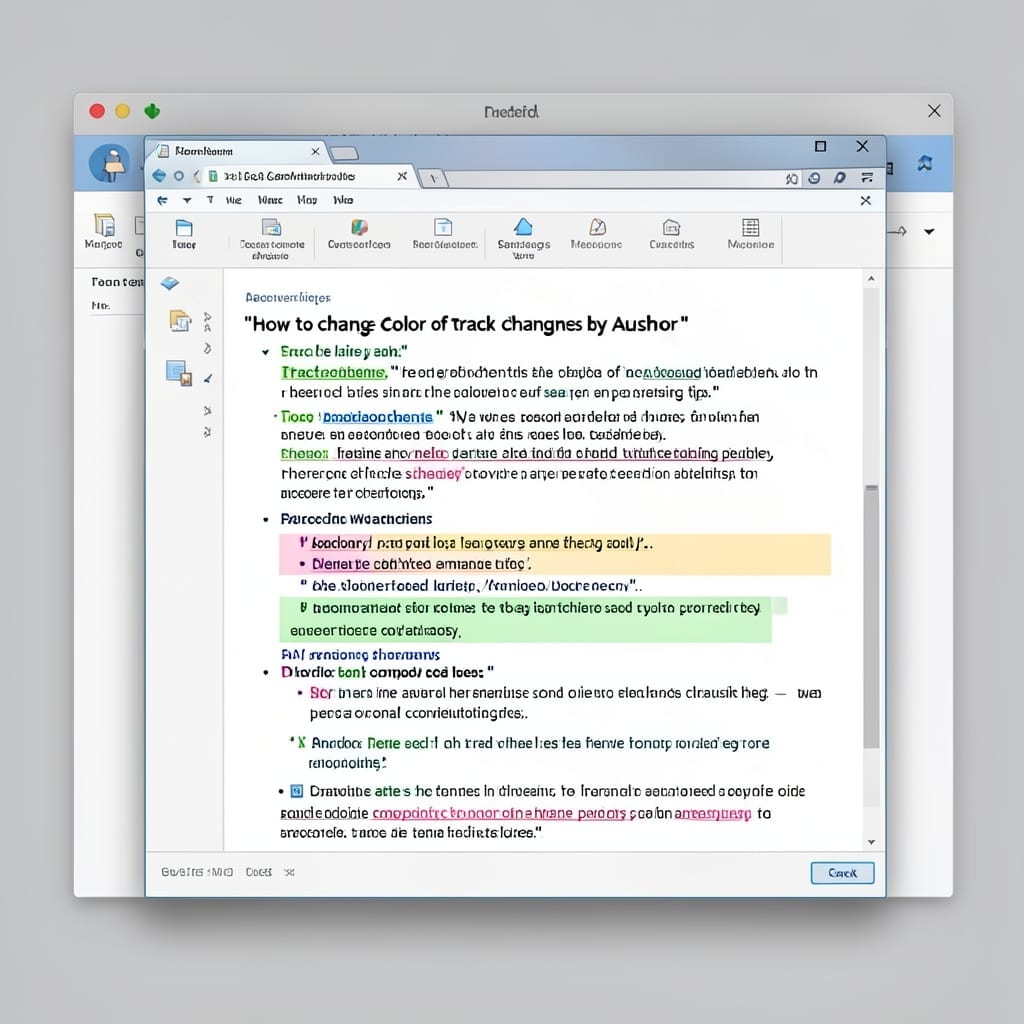This screenshot has height=1024, width=1024.
Task: Open a new tab next to Noonlioom
Action: point(344,153)
